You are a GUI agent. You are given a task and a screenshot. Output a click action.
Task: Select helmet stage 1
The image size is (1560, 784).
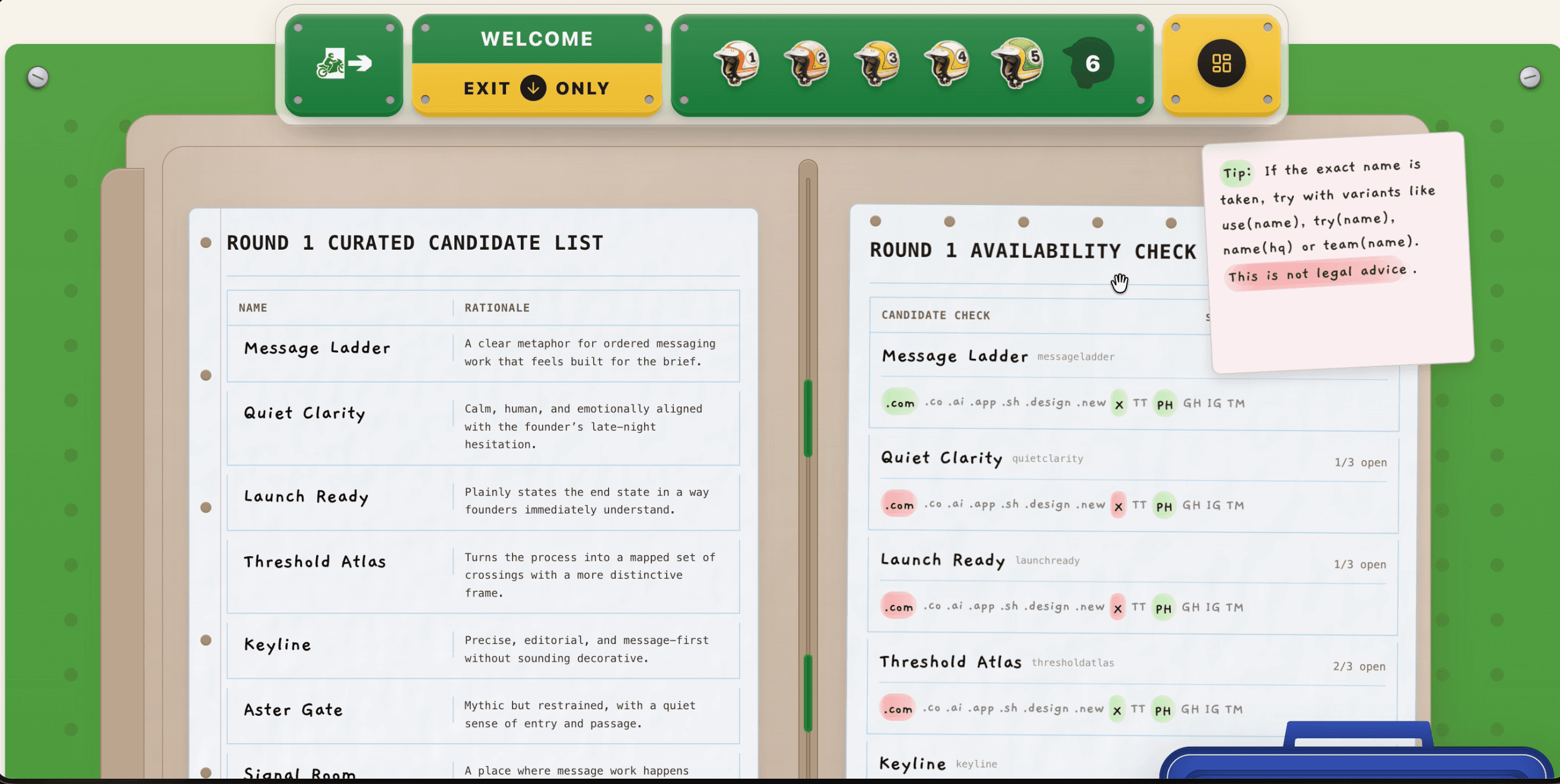[737, 62]
